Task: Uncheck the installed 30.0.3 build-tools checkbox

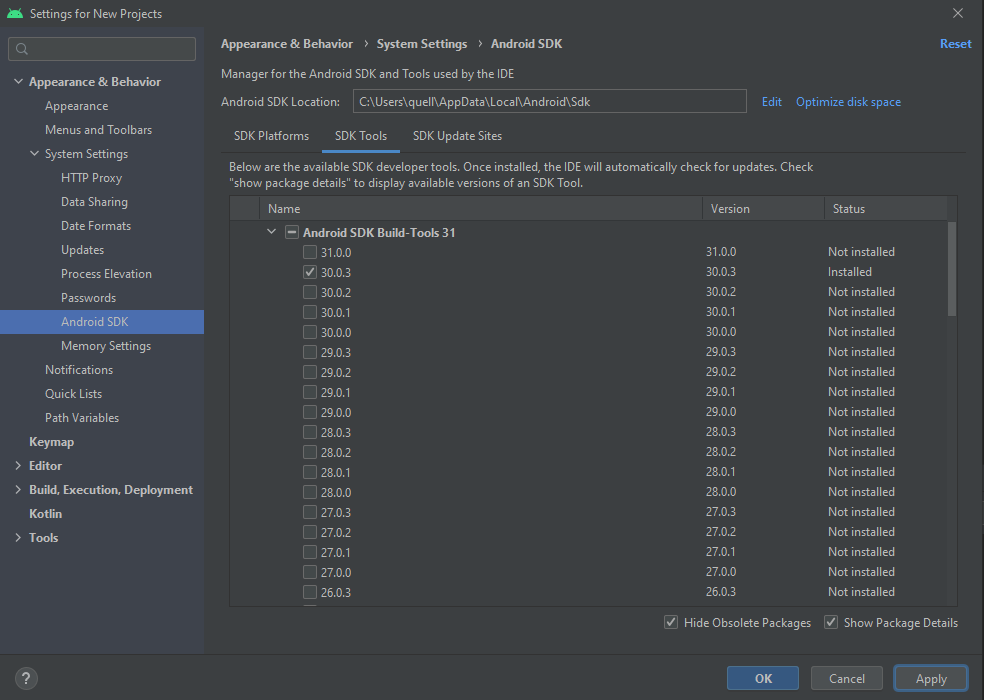Action: [x=310, y=272]
